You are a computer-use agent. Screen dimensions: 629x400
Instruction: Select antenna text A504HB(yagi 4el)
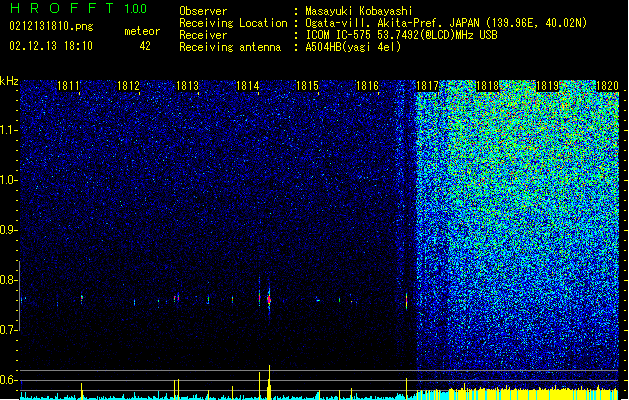tap(353, 47)
